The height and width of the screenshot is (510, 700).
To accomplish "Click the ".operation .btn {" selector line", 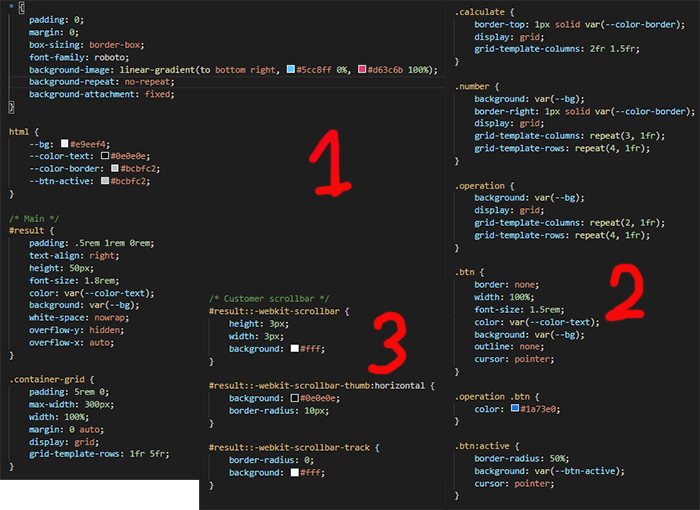I will pyautogui.click(x=497, y=397).
